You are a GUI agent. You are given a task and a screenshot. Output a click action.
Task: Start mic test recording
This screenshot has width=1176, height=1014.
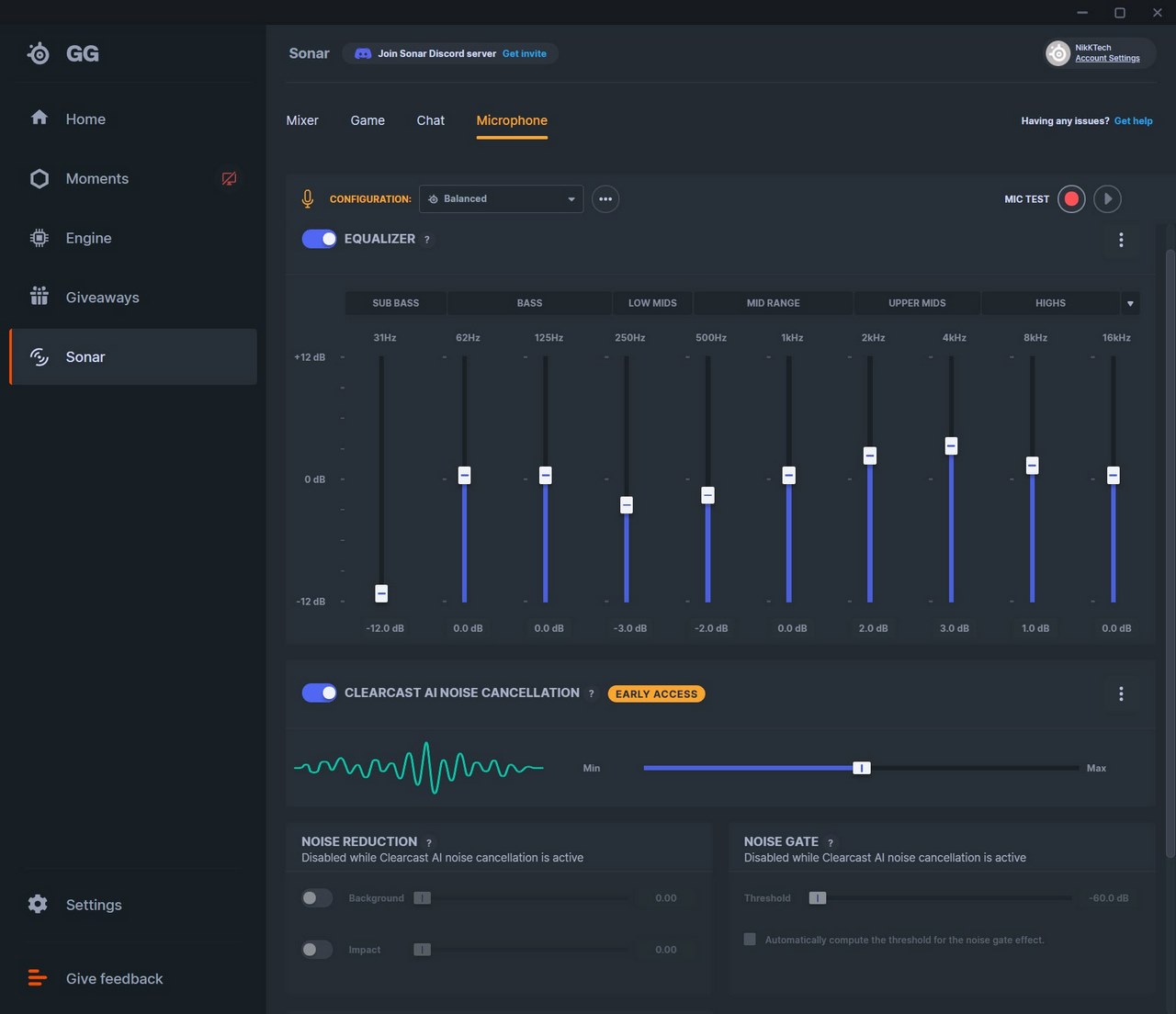pos(1071,198)
